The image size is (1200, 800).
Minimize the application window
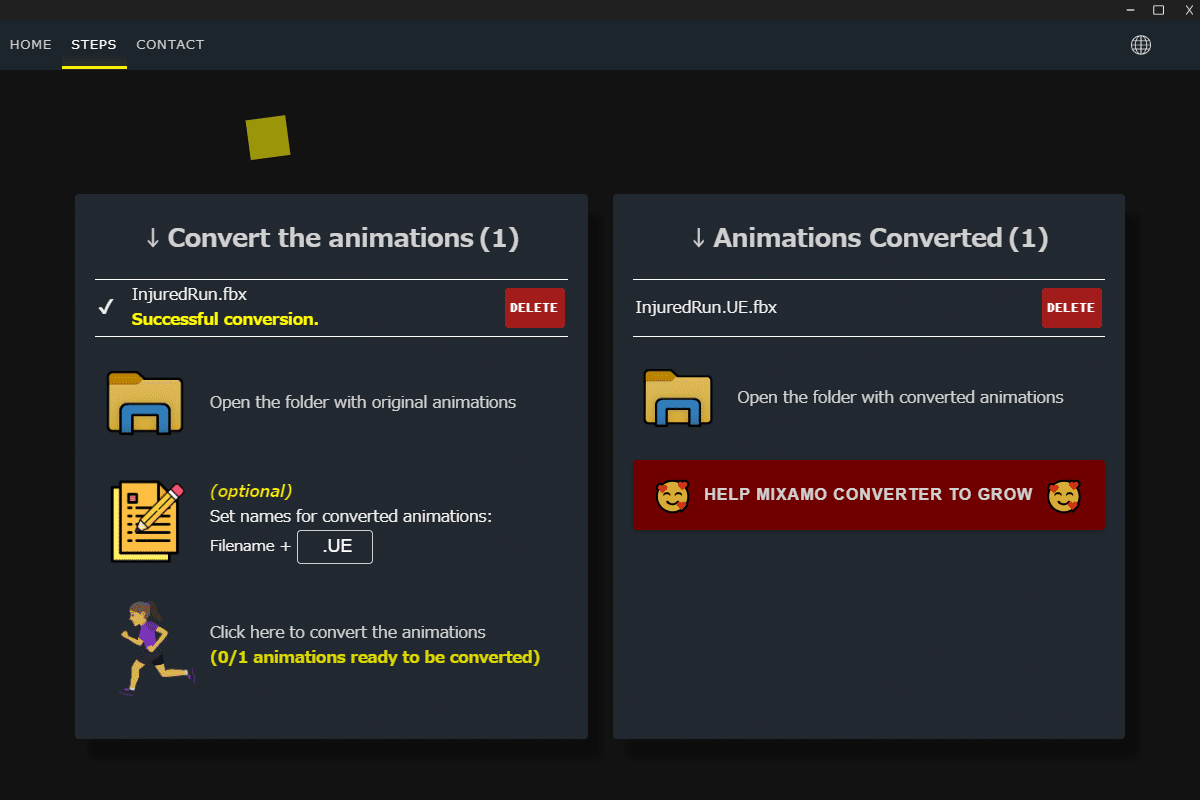1129,10
